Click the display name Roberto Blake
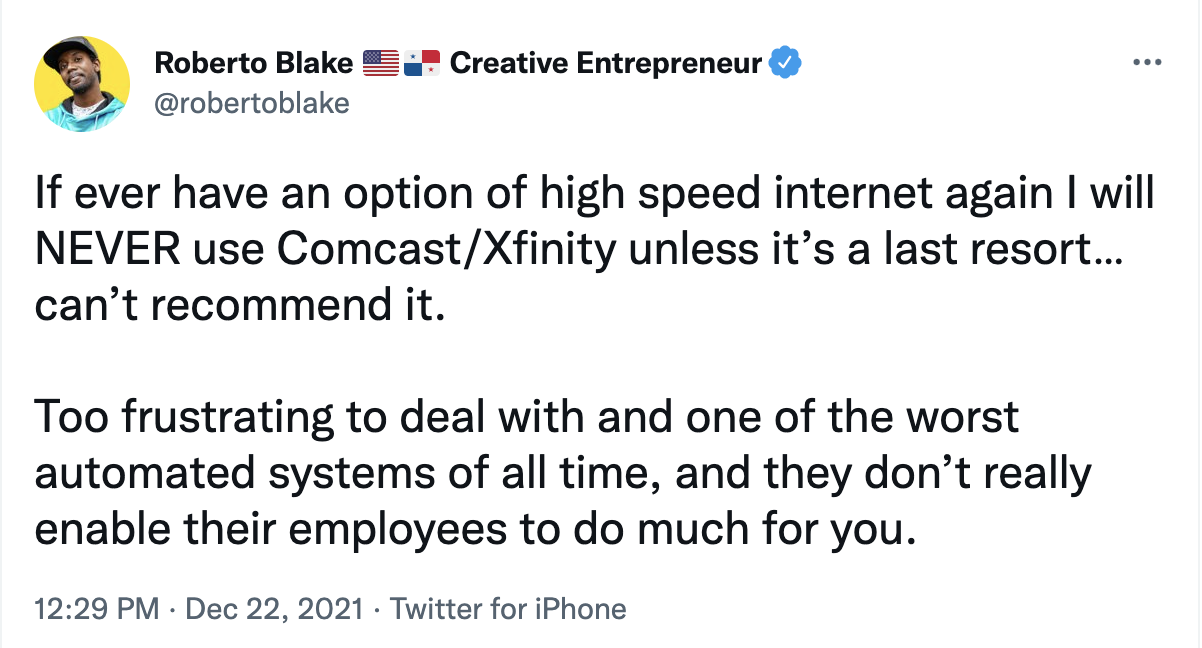 click(254, 65)
